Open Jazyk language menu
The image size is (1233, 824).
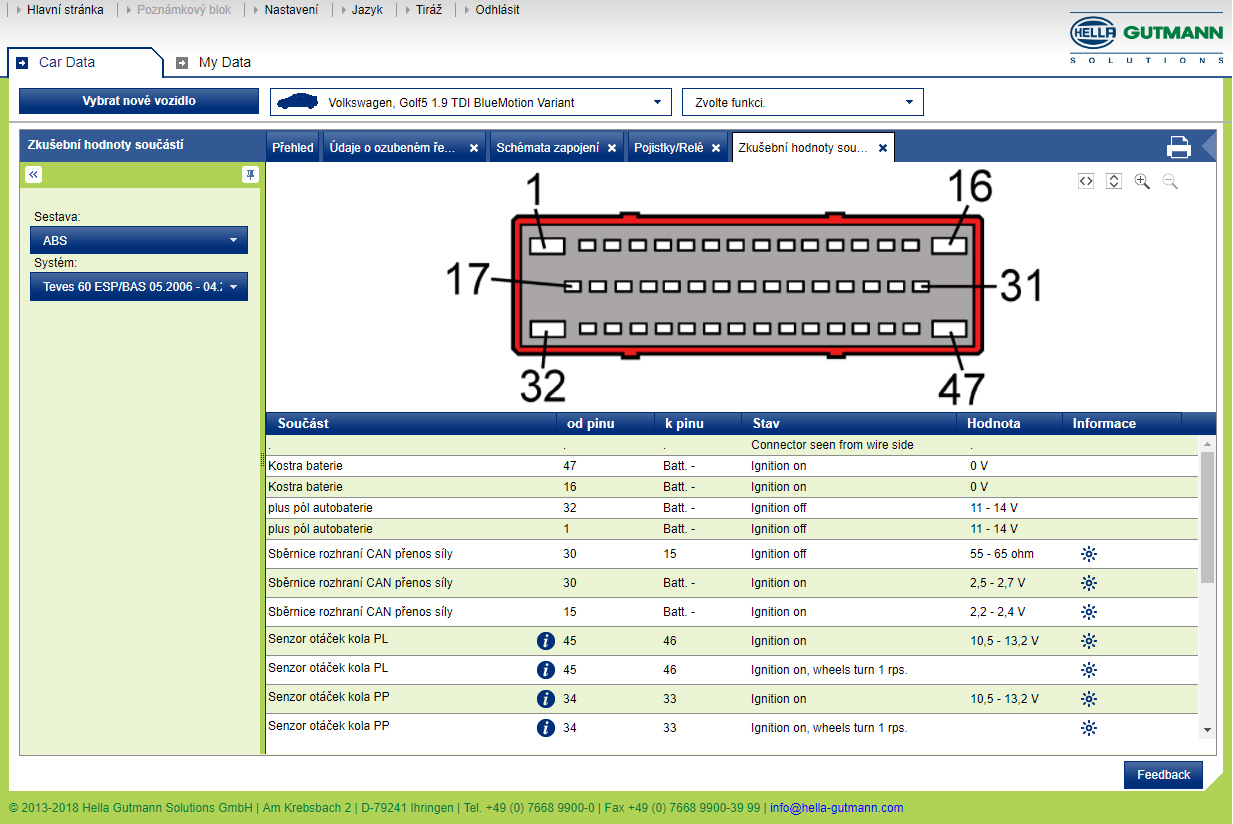click(367, 10)
